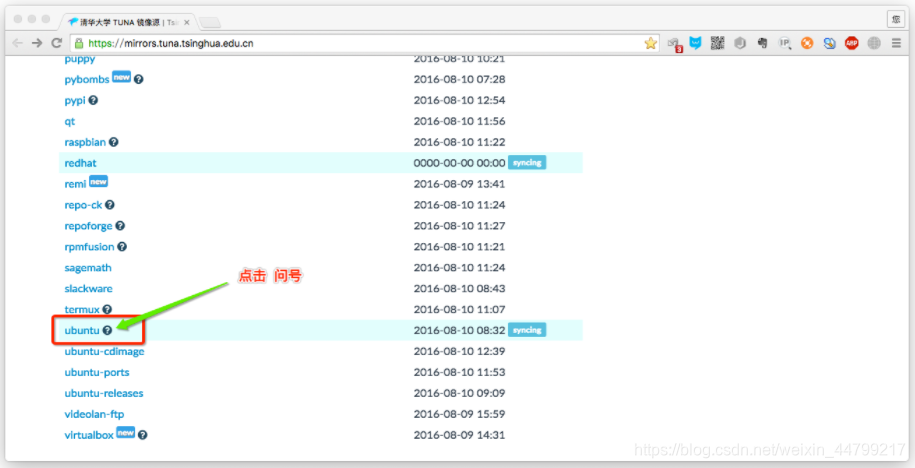This screenshot has width=915, height=468.
Task: Open the rpmfusion help question mark
Action: [x=122, y=247]
